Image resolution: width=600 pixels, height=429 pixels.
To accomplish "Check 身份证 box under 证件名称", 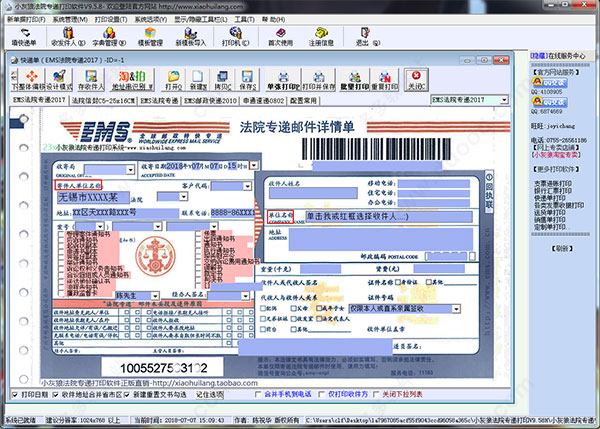I will [x=398, y=282].
